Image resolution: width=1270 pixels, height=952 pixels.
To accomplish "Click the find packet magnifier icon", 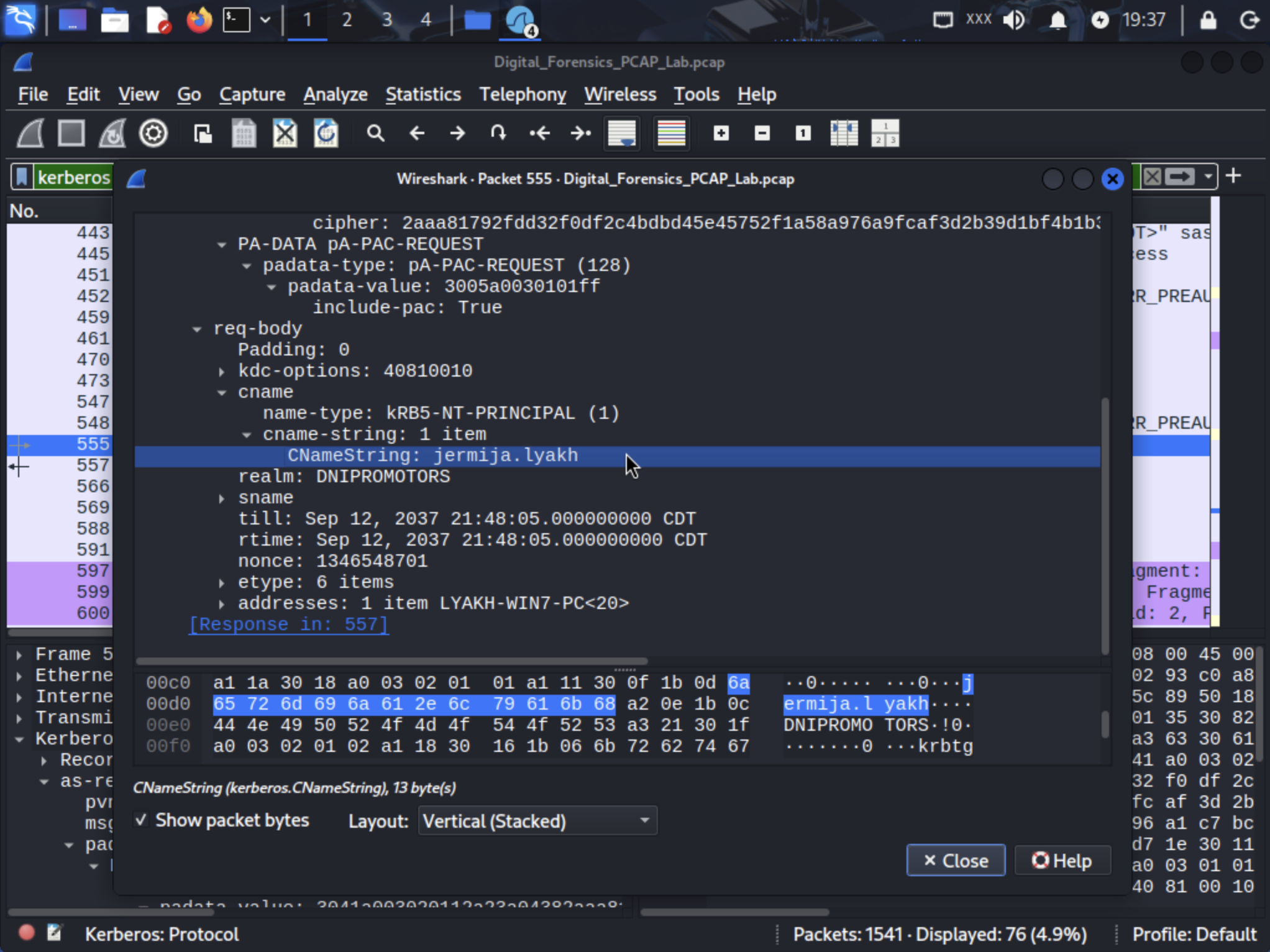I will tap(375, 133).
